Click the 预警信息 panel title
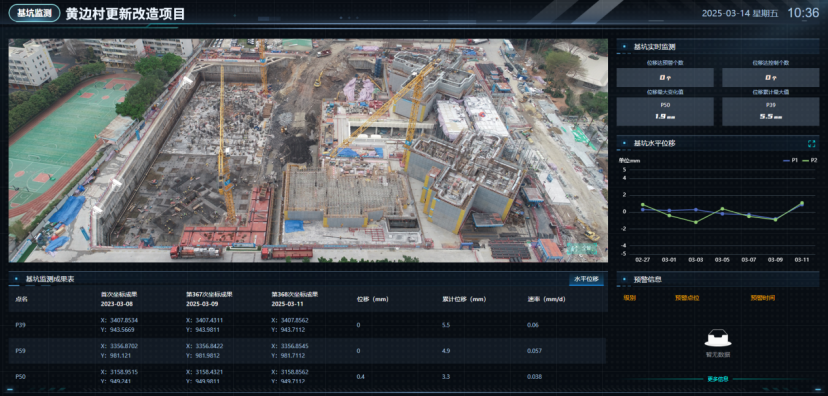Image resolution: width=828 pixels, height=396 pixels. 647,279
